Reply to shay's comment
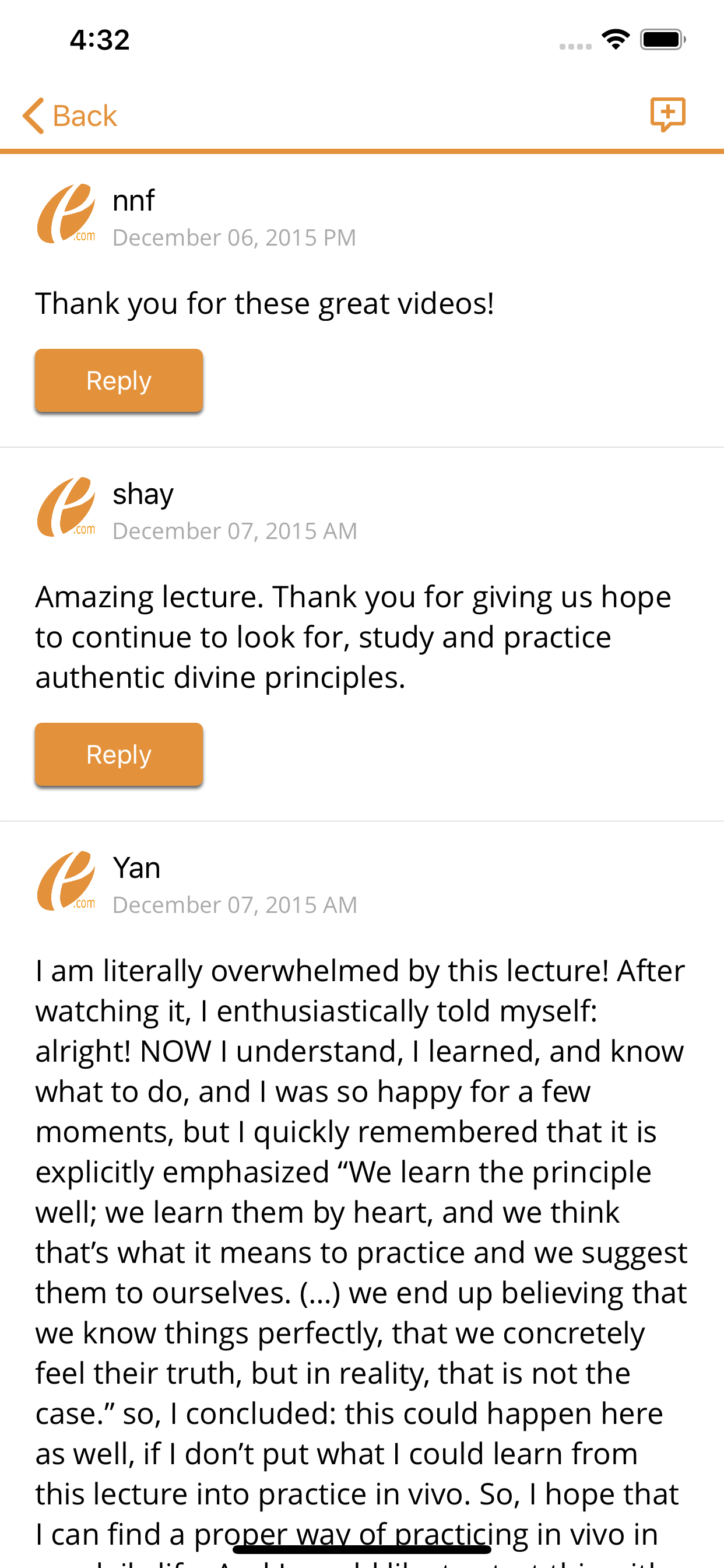This screenshot has width=724, height=1568. [119, 754]
